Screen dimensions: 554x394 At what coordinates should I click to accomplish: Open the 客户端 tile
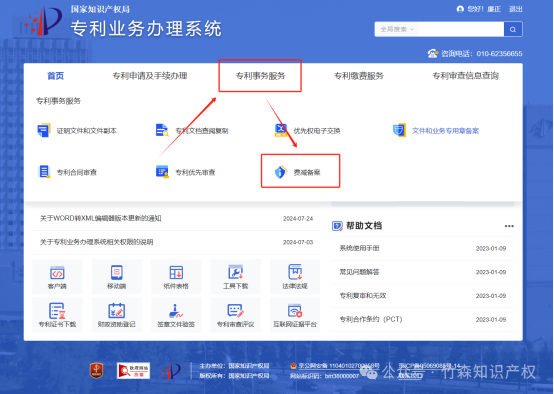click(x=57, y=277)
